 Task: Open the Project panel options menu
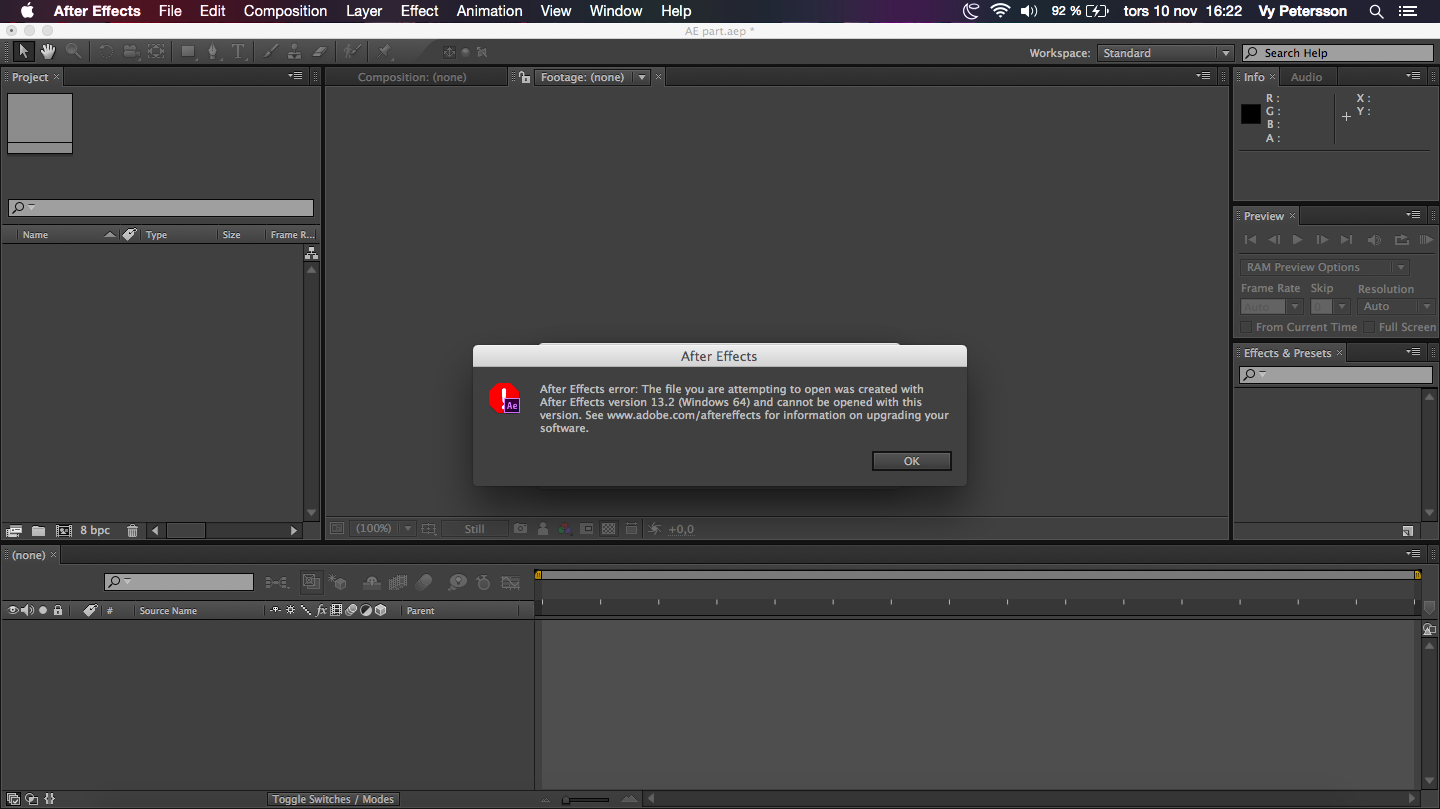tap(295, 76)
